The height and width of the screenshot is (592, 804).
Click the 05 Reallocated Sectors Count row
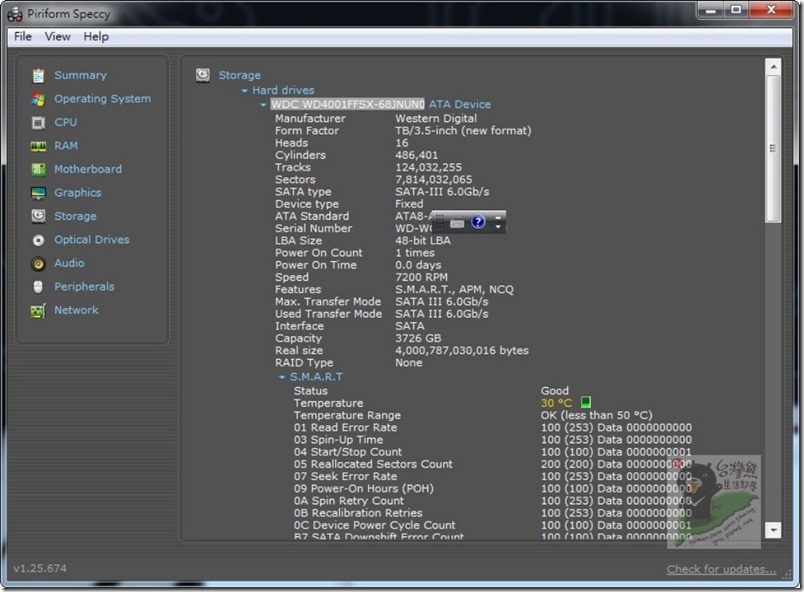tap(492, 464)
